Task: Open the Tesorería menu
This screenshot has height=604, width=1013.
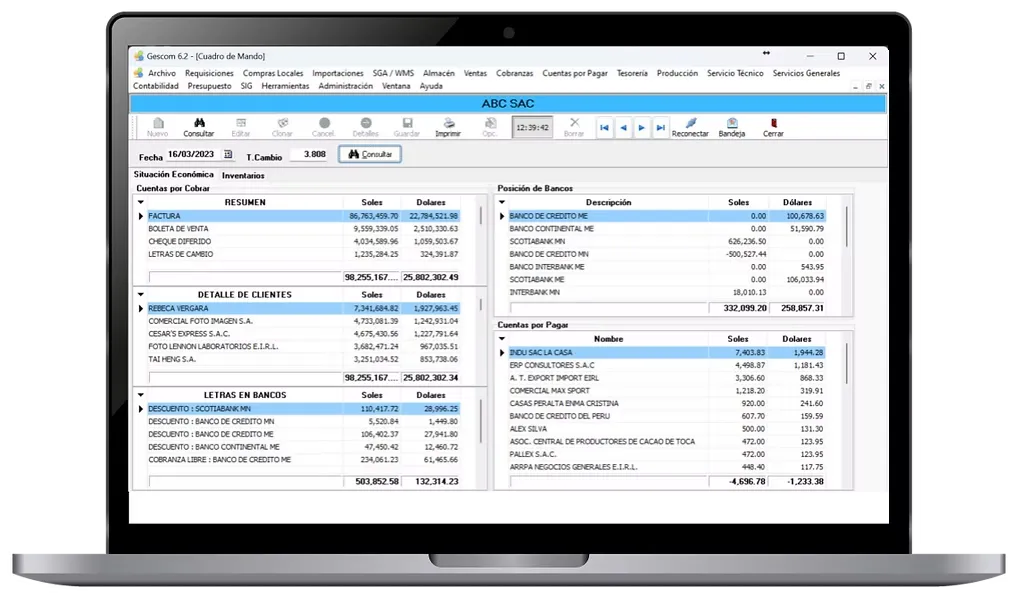Action: [x=632, y=74]
